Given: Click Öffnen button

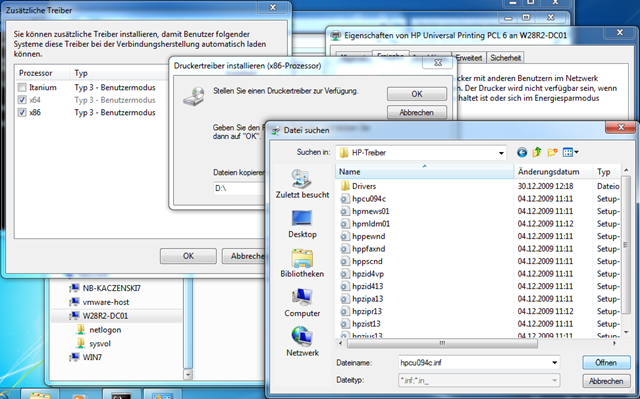Looking at the screenshot, I should click(606, 363).
